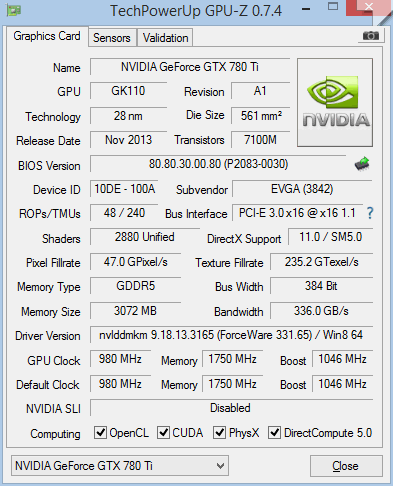
Task: Toggle the DirectCompute 5.0 checkbox
Action: (274, 433)
